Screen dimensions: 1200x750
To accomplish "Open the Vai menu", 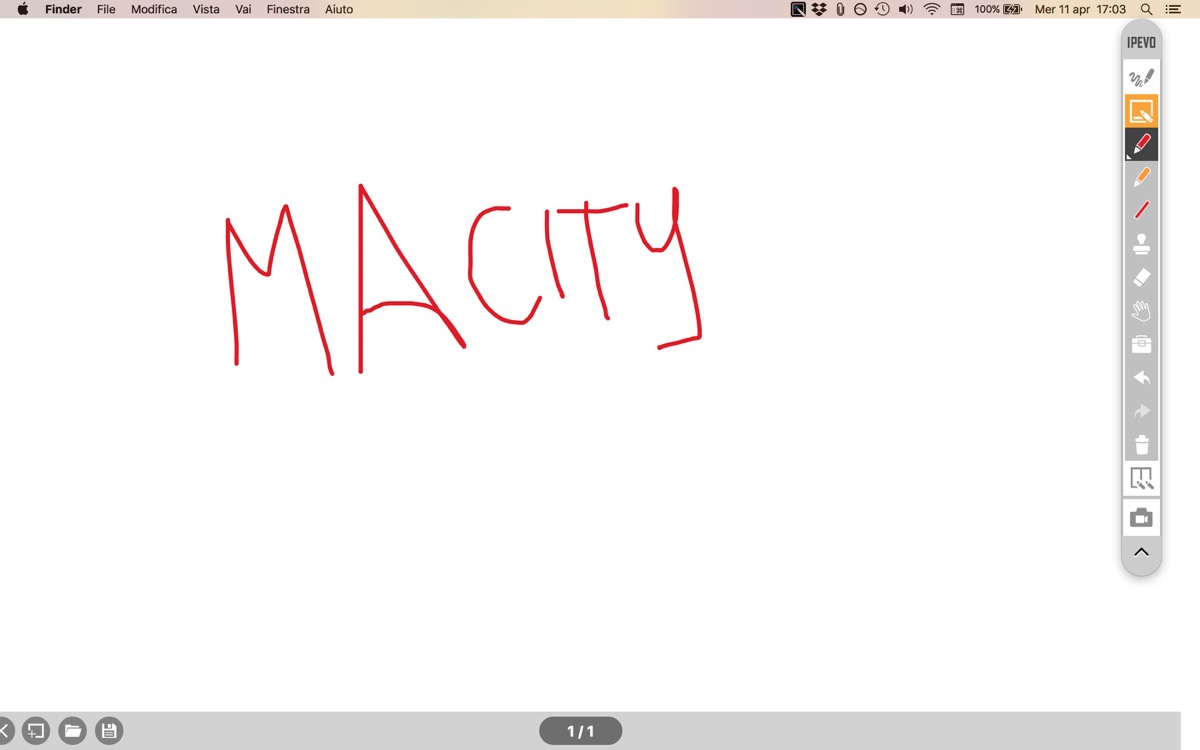I will [x=243, y=9].
